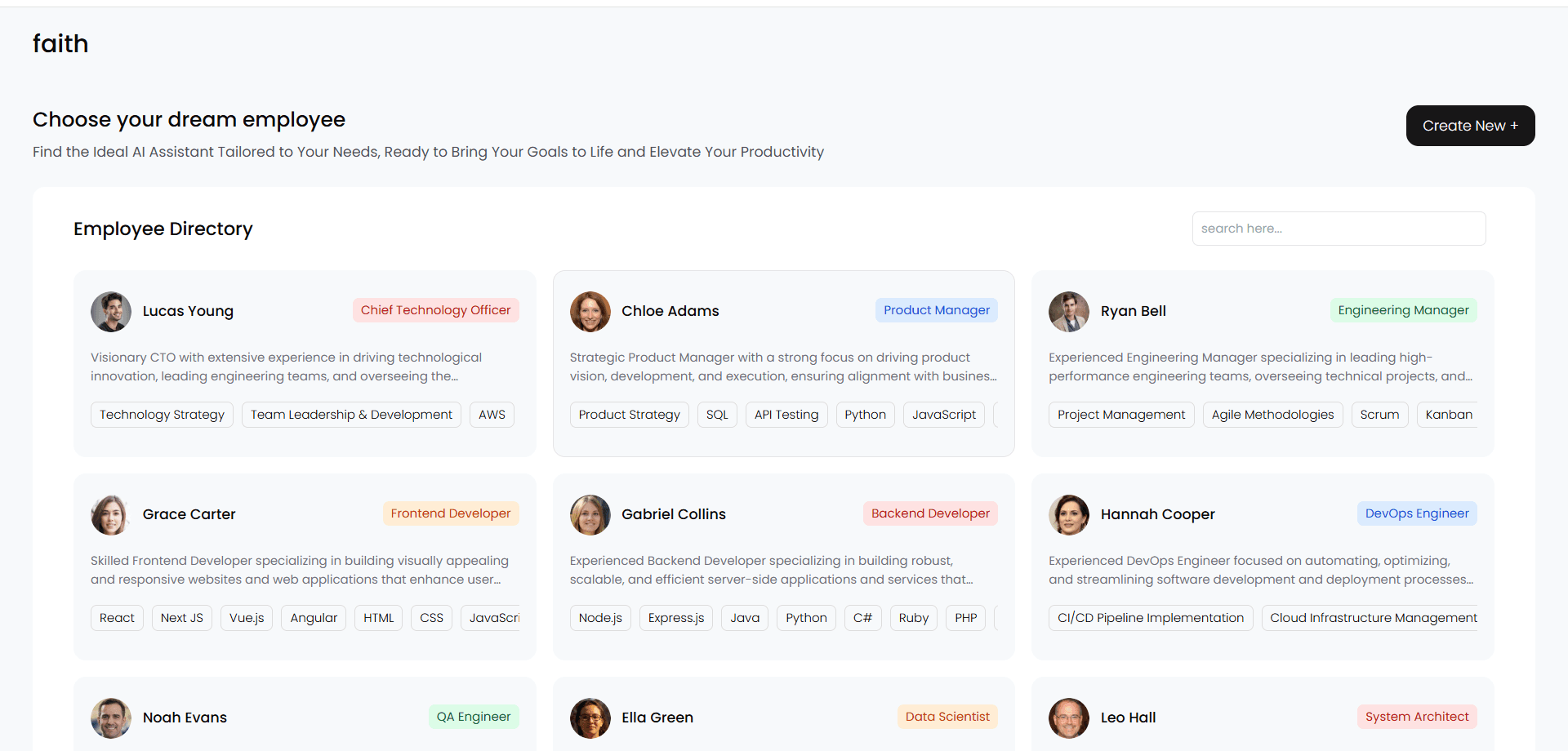Screen dimensions: 1568x751
Task: Focus the 'search here...' input field
Action: pos(1339,229)
